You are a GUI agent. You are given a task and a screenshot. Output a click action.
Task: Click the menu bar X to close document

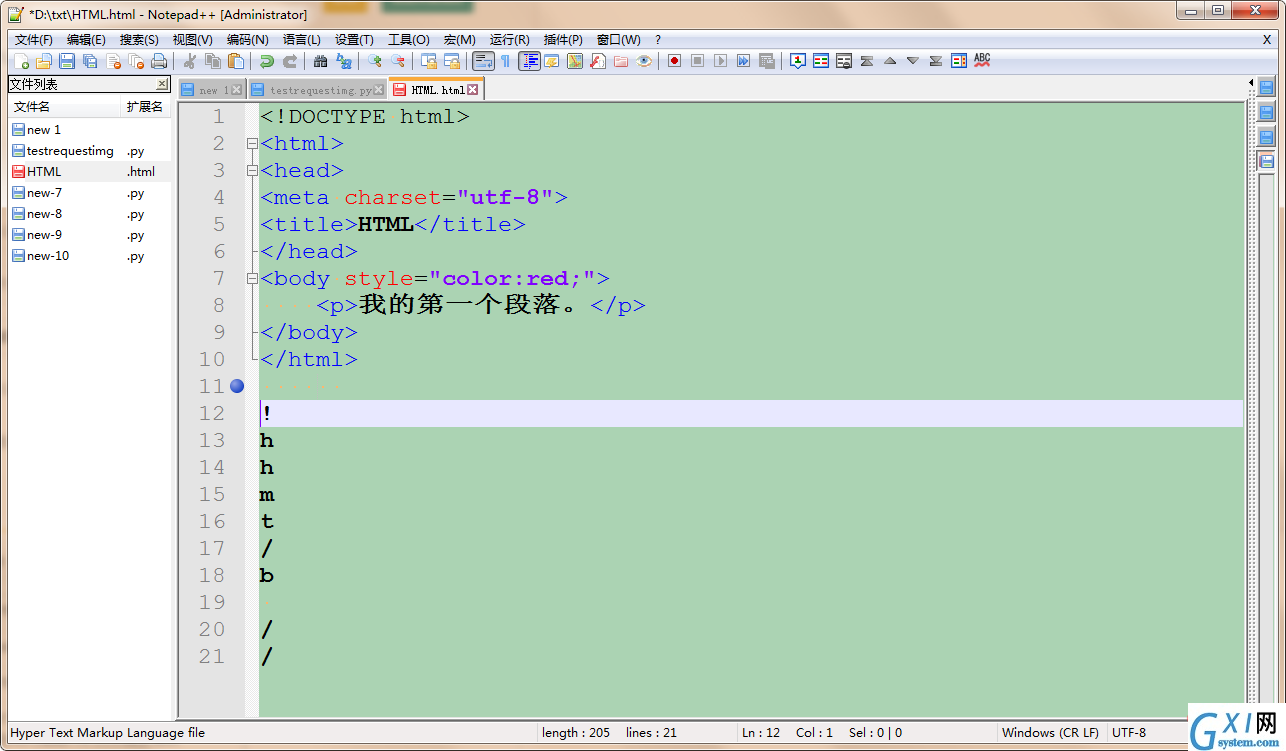pos(1267,40)
